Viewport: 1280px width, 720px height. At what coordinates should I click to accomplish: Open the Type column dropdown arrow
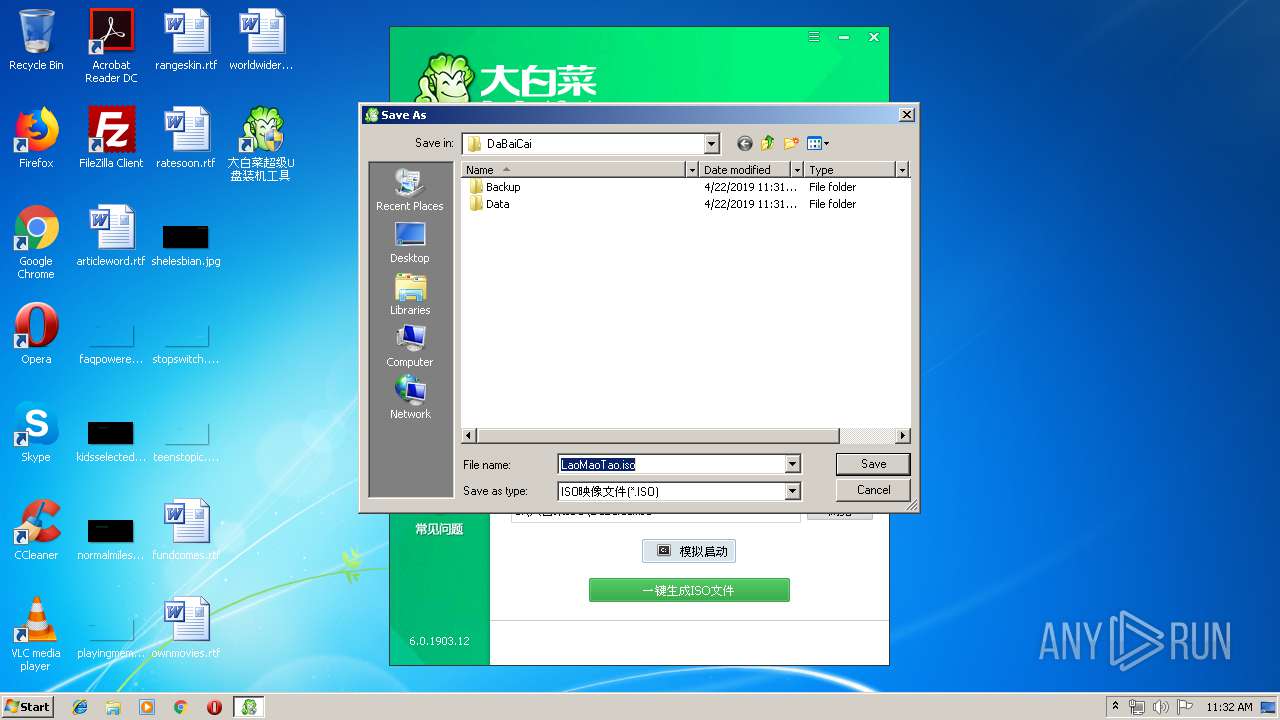(x=901, y=170)
